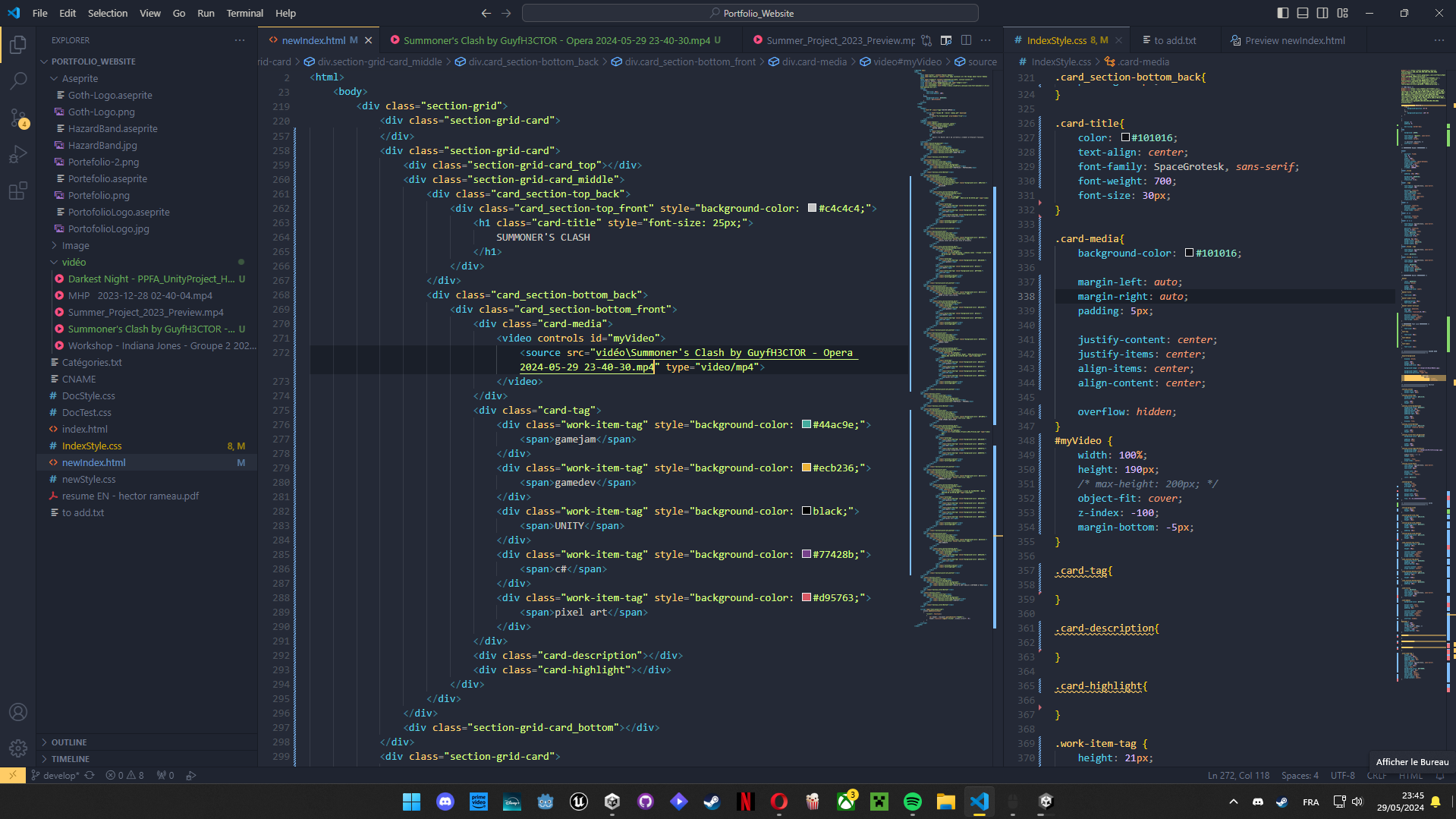Image resolution: width=1456 pixels, height=819 pixels.
Task: Click Ln 272, Col 118 position indicator
Action: [1238, 776]
